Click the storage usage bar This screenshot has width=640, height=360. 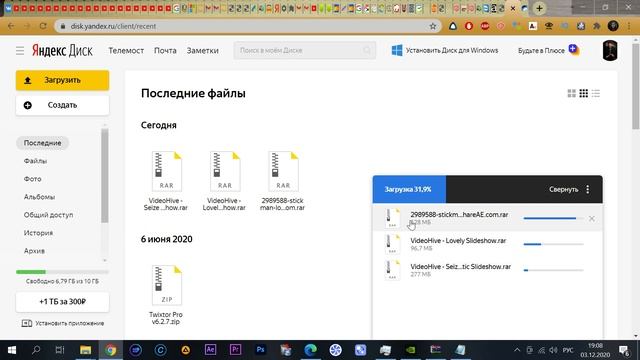[x=62, y=272]
